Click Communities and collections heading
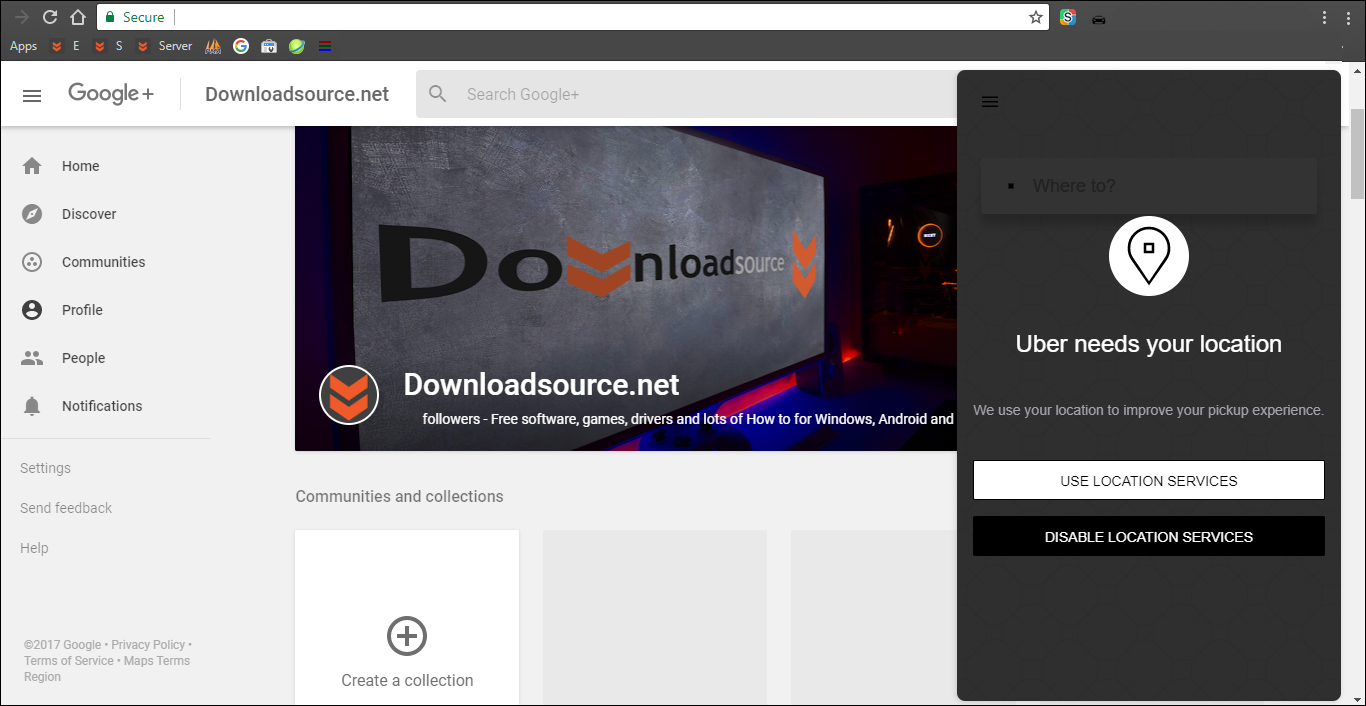This screenshot has width=1366, height=706. click(x=399, y=496)
